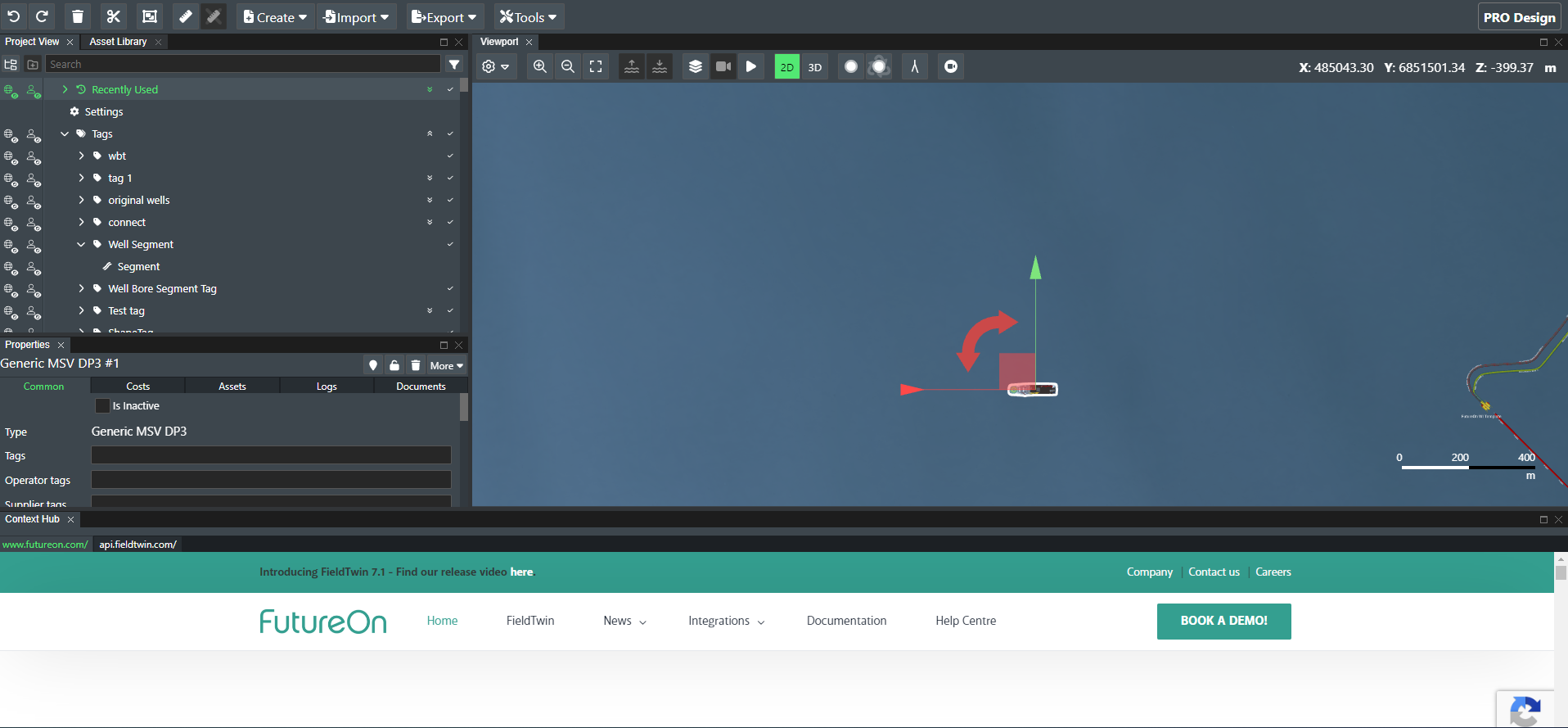The height and width of the screenshot is (728, 1568).
Task: Open the More dropdown in Properties
Action: 447,365
